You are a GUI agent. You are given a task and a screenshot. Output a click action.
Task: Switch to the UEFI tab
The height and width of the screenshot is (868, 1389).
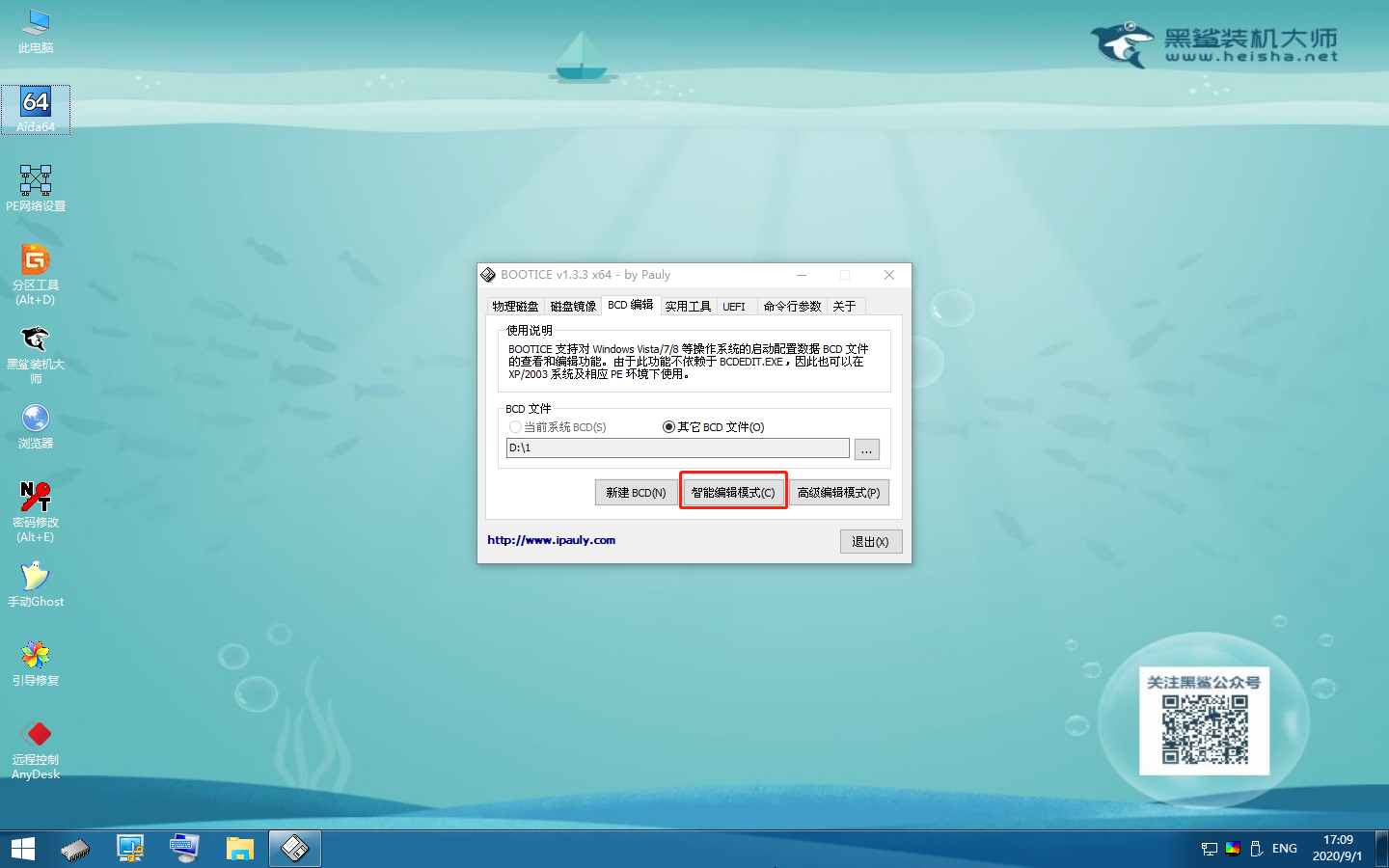[735, 307]
